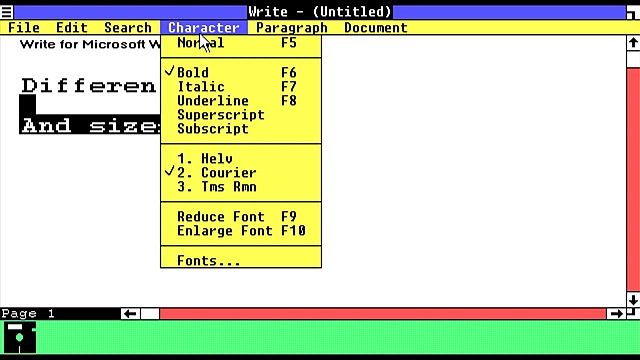The height and width of the screenshot is (360, 640).
Task: Choose Enlarge Font
Action: click(x=241, y=231)
